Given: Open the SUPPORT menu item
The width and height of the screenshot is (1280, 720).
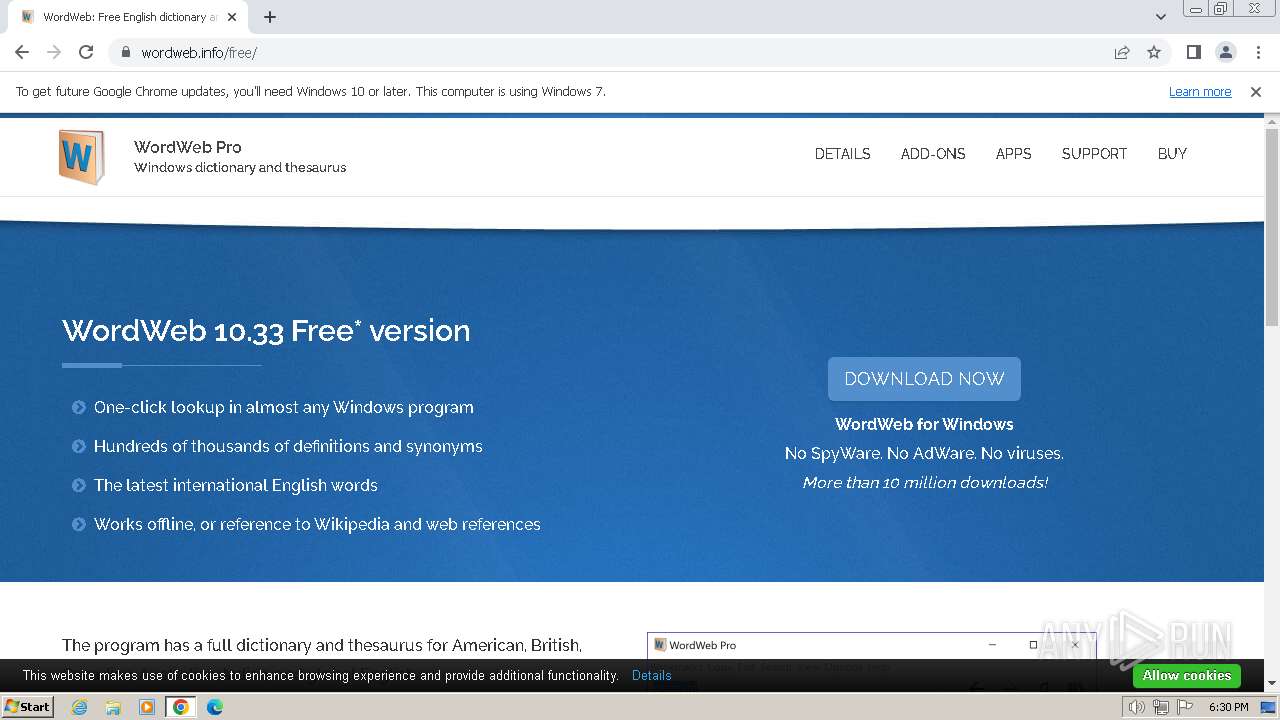Looking at the screenshot, I should coord(1094,154).
